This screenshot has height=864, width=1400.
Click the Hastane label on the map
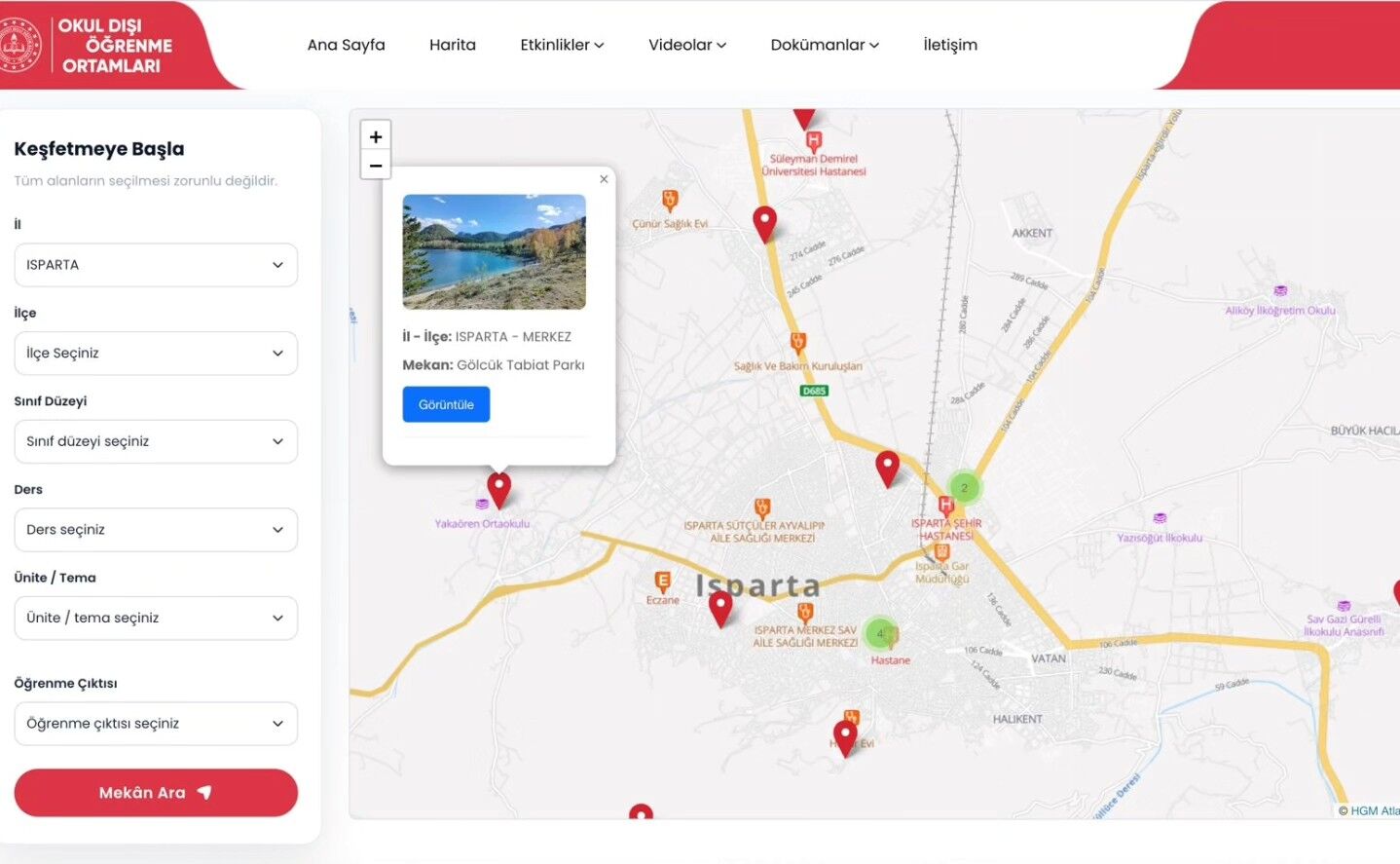tap(891, 660)
